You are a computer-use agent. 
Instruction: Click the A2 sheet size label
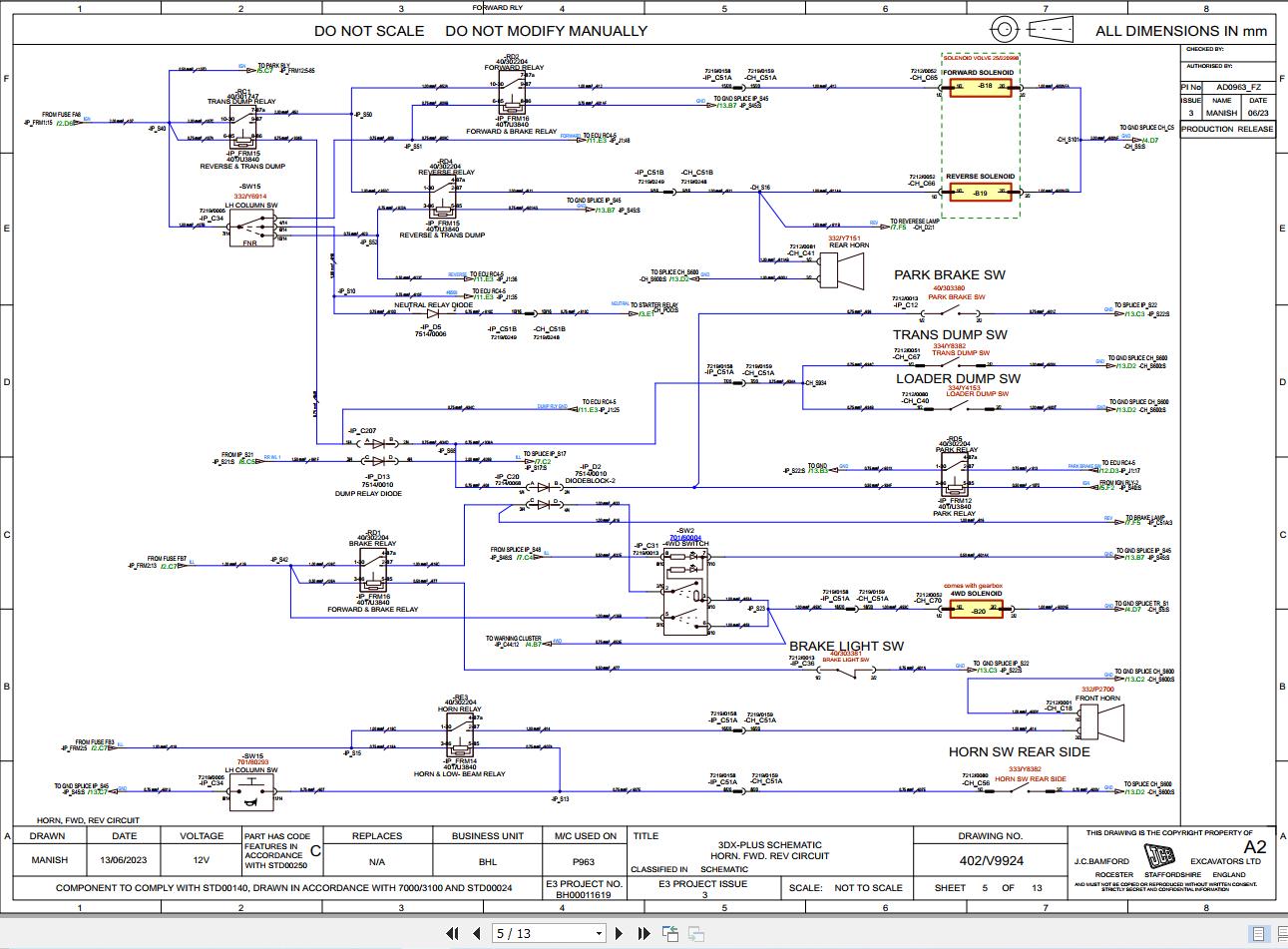(x=1255, y=846)
